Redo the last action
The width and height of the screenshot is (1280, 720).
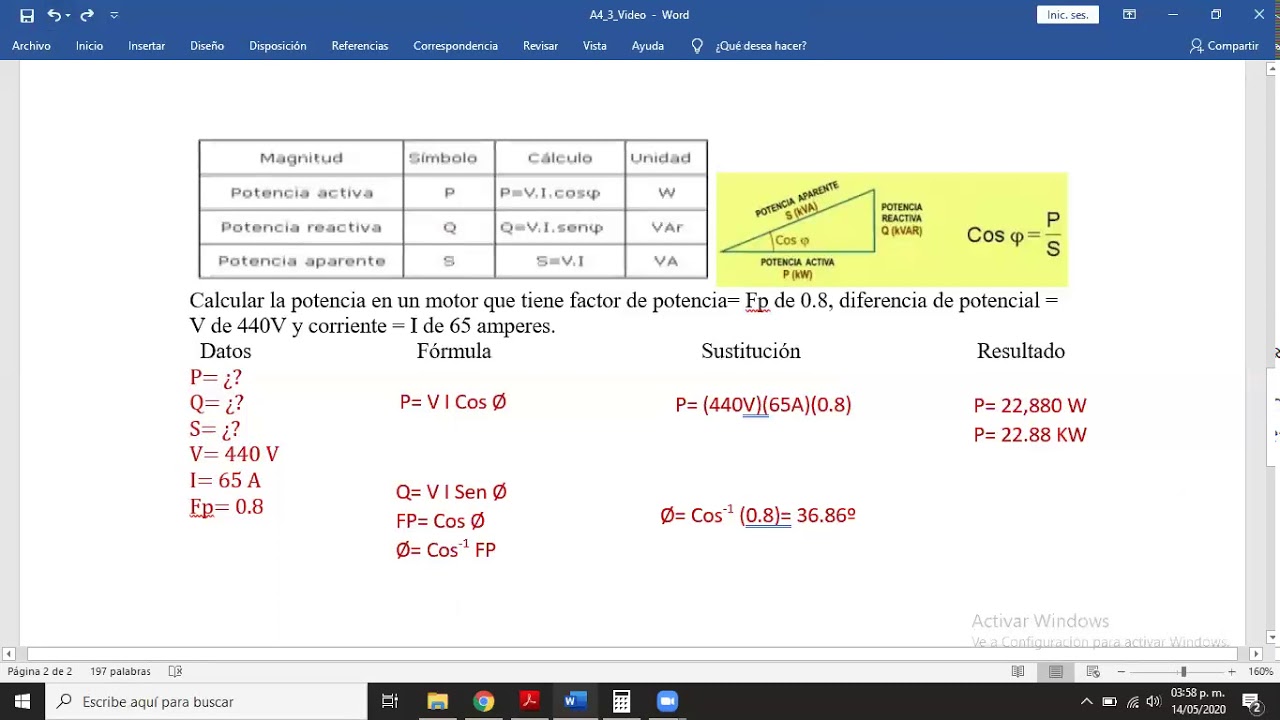tap(87, 15)
